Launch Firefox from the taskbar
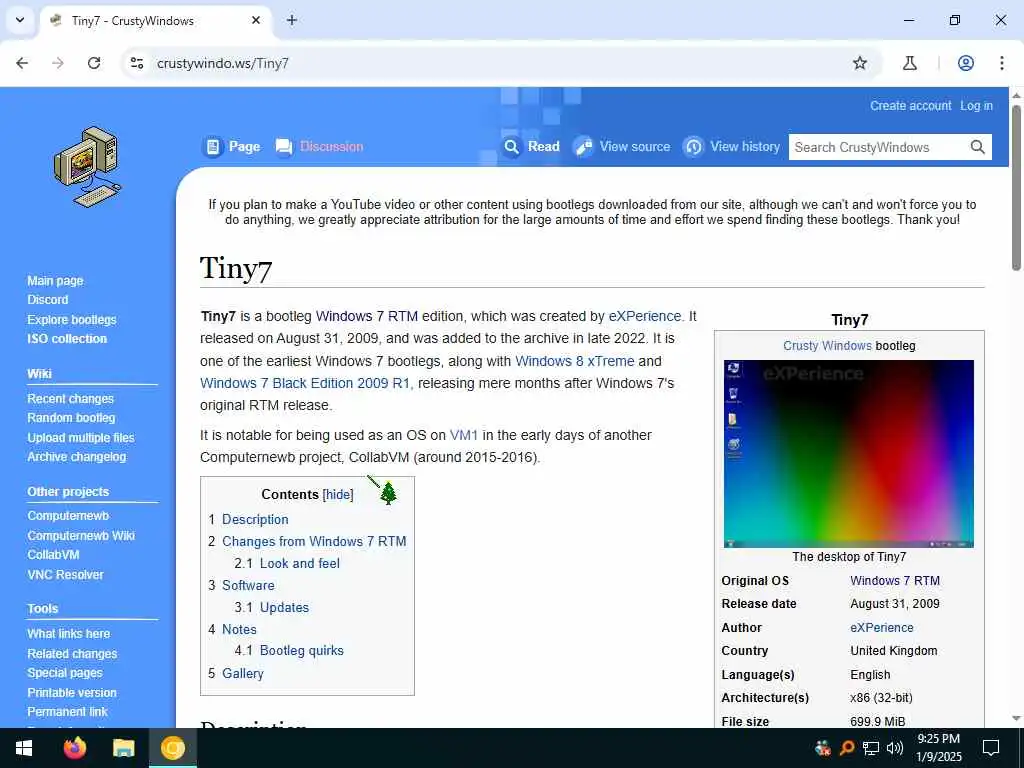The width and height of the screenshot is (1024, 768). click(x=74, y=748)
